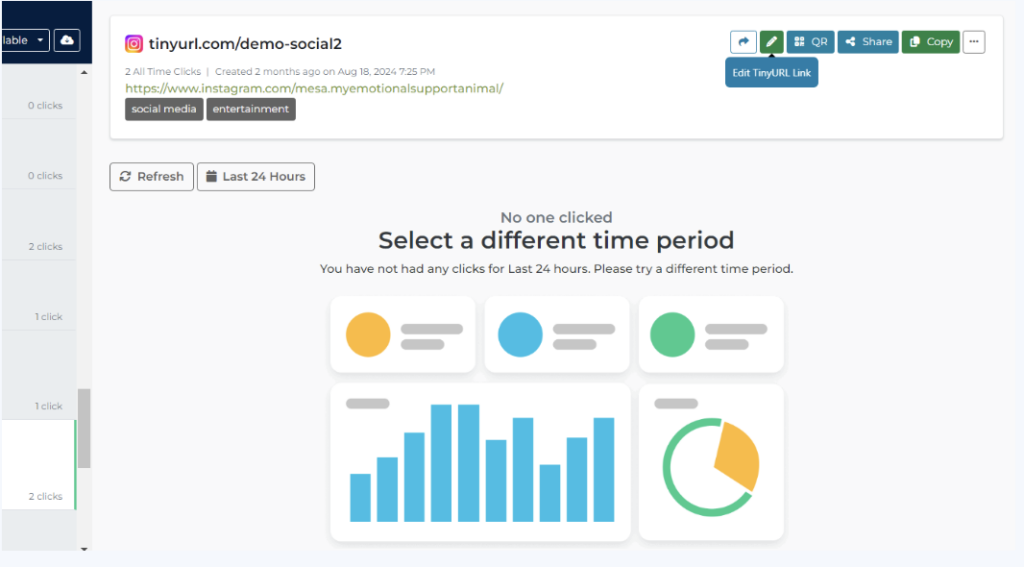
Task: Select the entertainment tag
Action: point(251,109)
